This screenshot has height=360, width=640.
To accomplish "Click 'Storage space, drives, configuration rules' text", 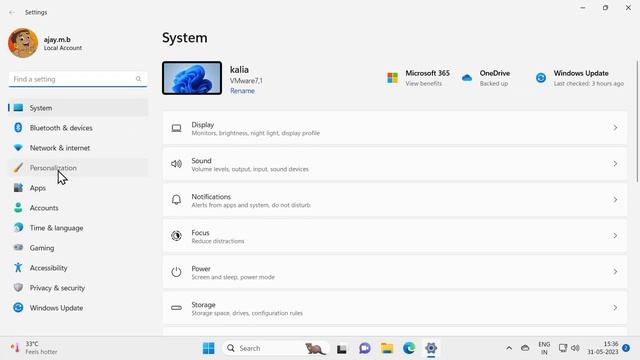I will (247, 313).
